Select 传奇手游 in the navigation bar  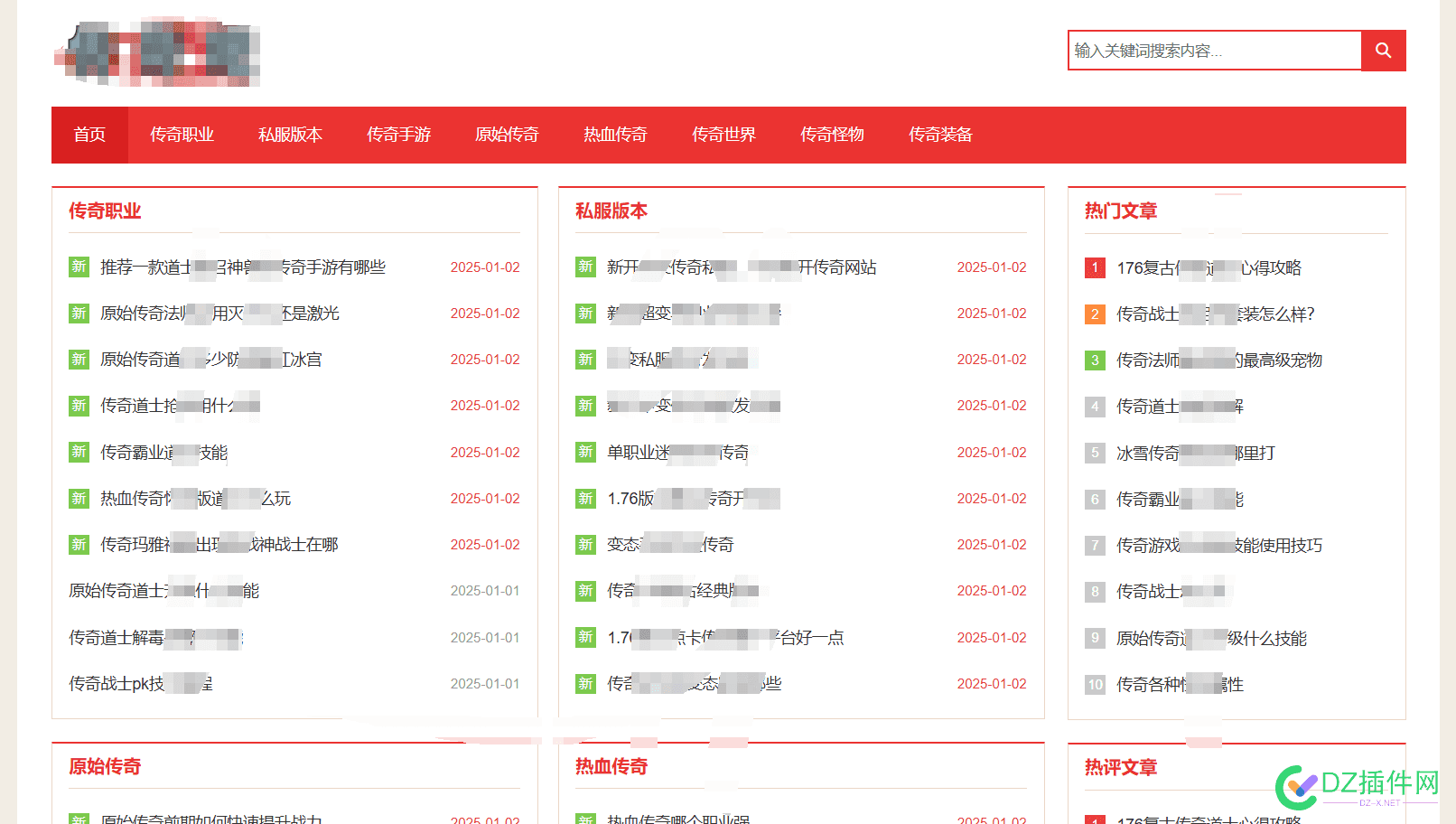click(398, 135)
